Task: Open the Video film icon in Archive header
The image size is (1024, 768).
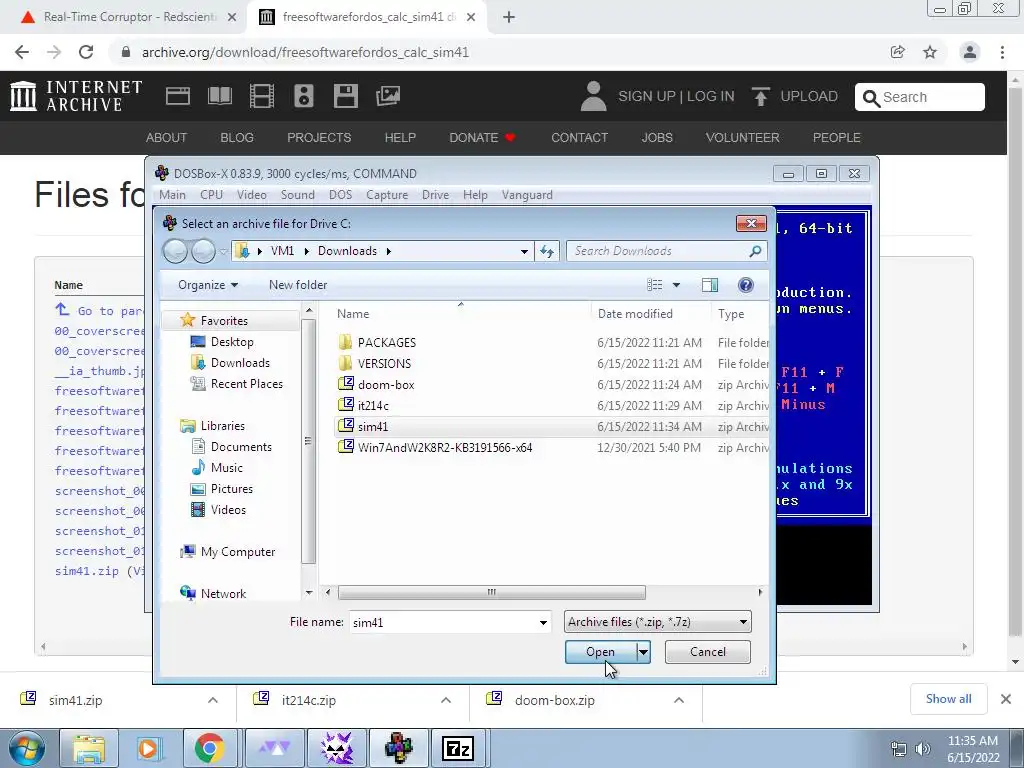Action: (262, 96)
